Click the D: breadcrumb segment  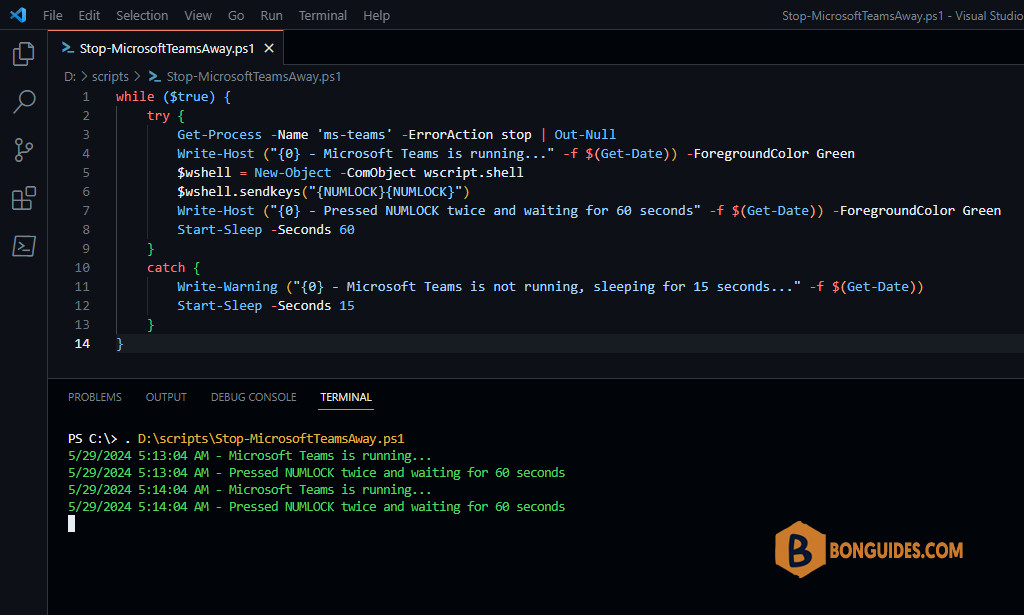[x=70, y=76]
